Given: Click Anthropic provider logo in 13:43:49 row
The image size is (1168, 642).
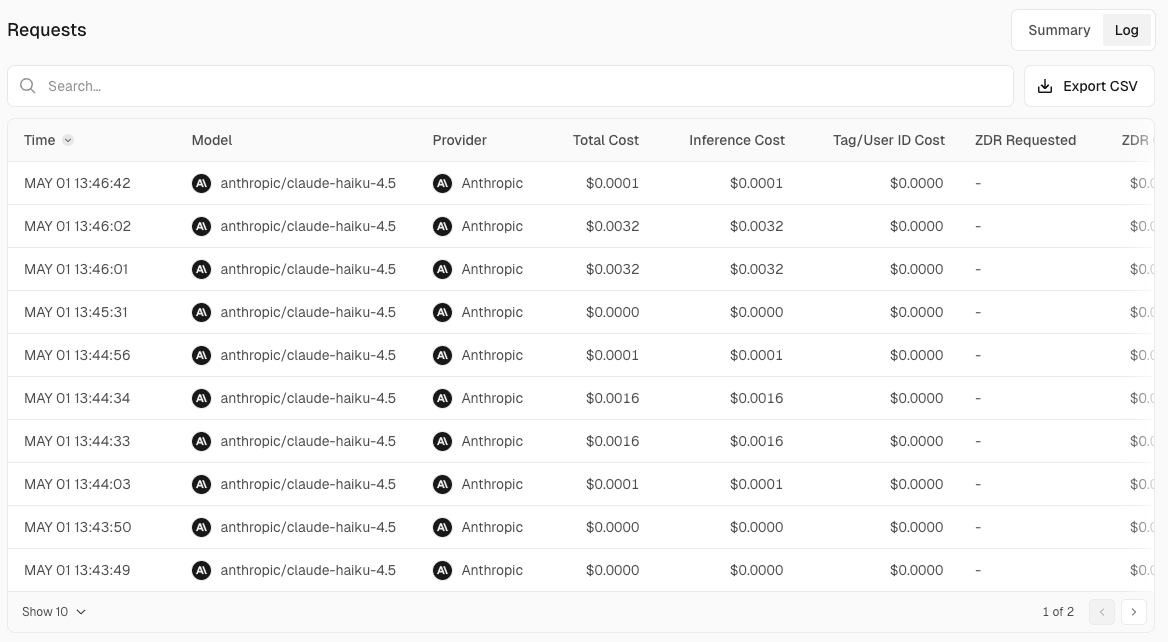Looking at the screenshot, I should pyautogui.click(x=442, y=571).
